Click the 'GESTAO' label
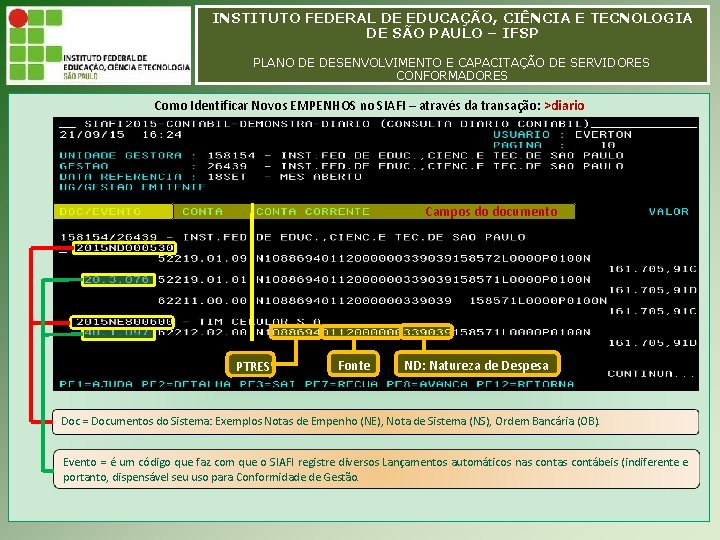The width and height of the screenshot is (720, 540). pyautogui.click(x=84, y=166)
